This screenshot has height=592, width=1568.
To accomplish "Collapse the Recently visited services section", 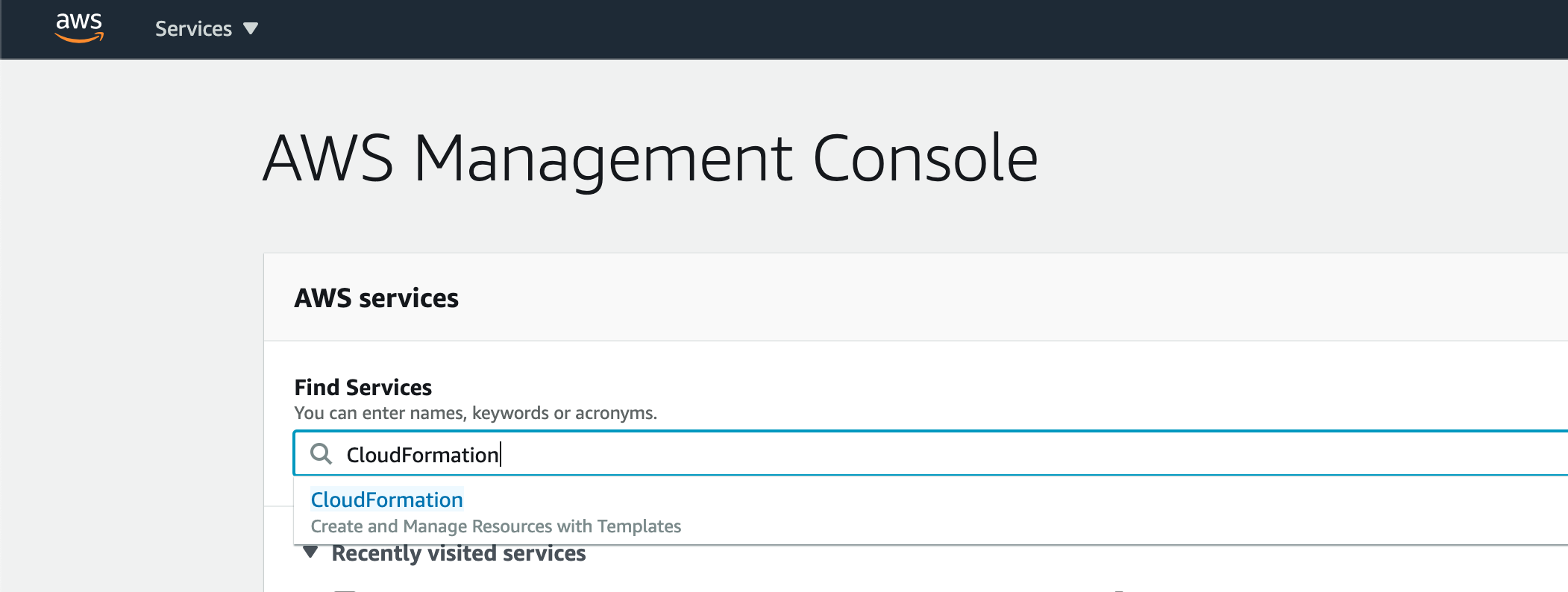I will [311, 552].
